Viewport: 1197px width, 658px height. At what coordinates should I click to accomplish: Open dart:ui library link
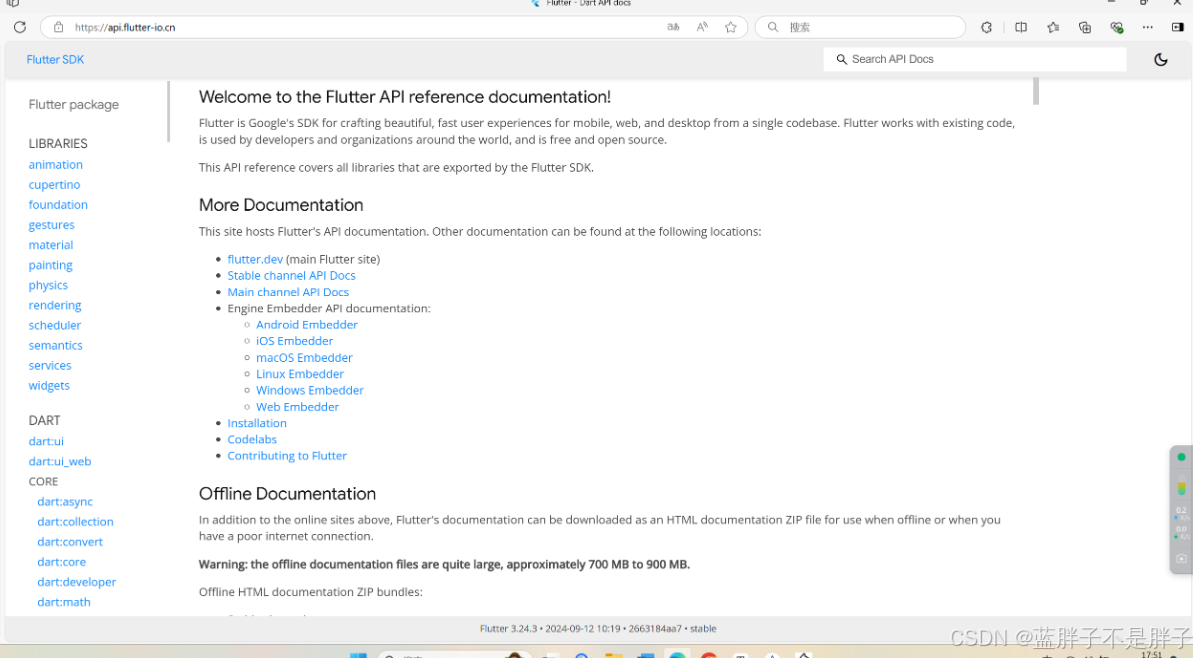click(x=46, y=441)
